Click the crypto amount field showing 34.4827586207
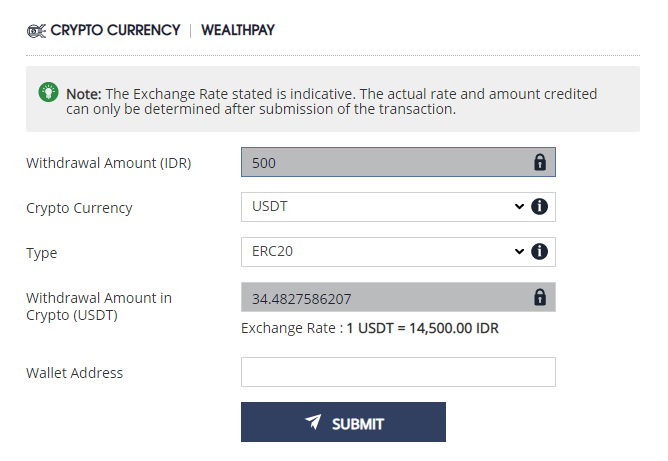 tap(385, 297)
